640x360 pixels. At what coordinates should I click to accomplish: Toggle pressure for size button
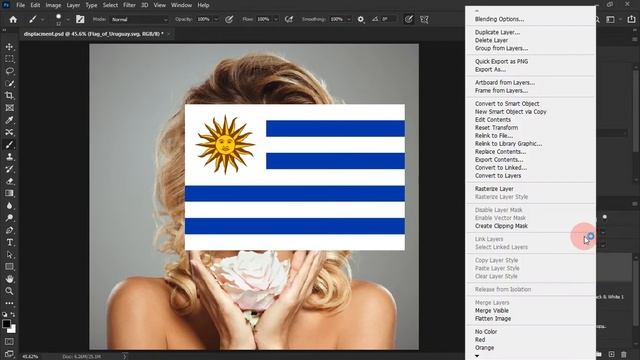point(408,19)
